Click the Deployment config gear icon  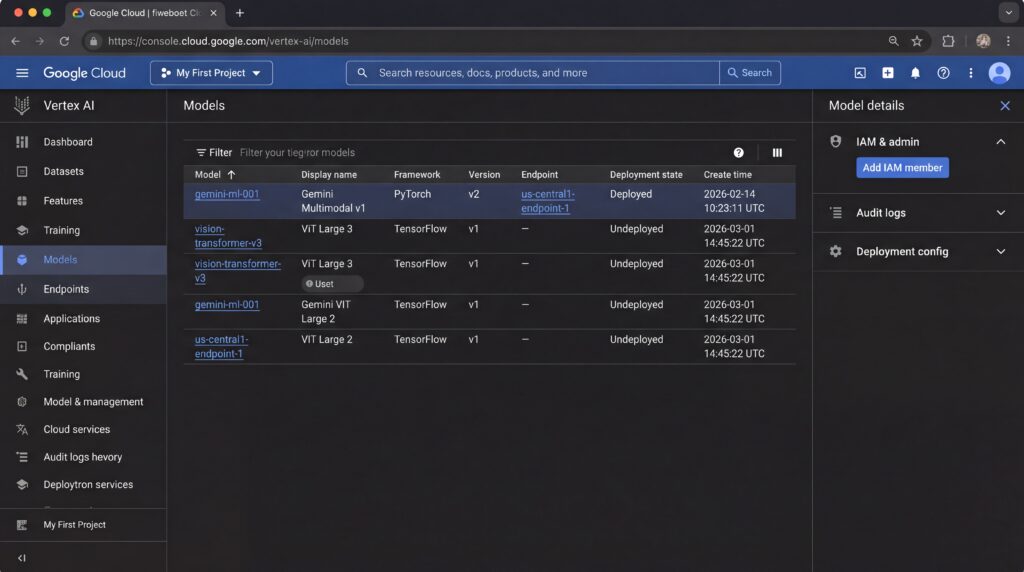pyautogui.click(x=835, y=251)
